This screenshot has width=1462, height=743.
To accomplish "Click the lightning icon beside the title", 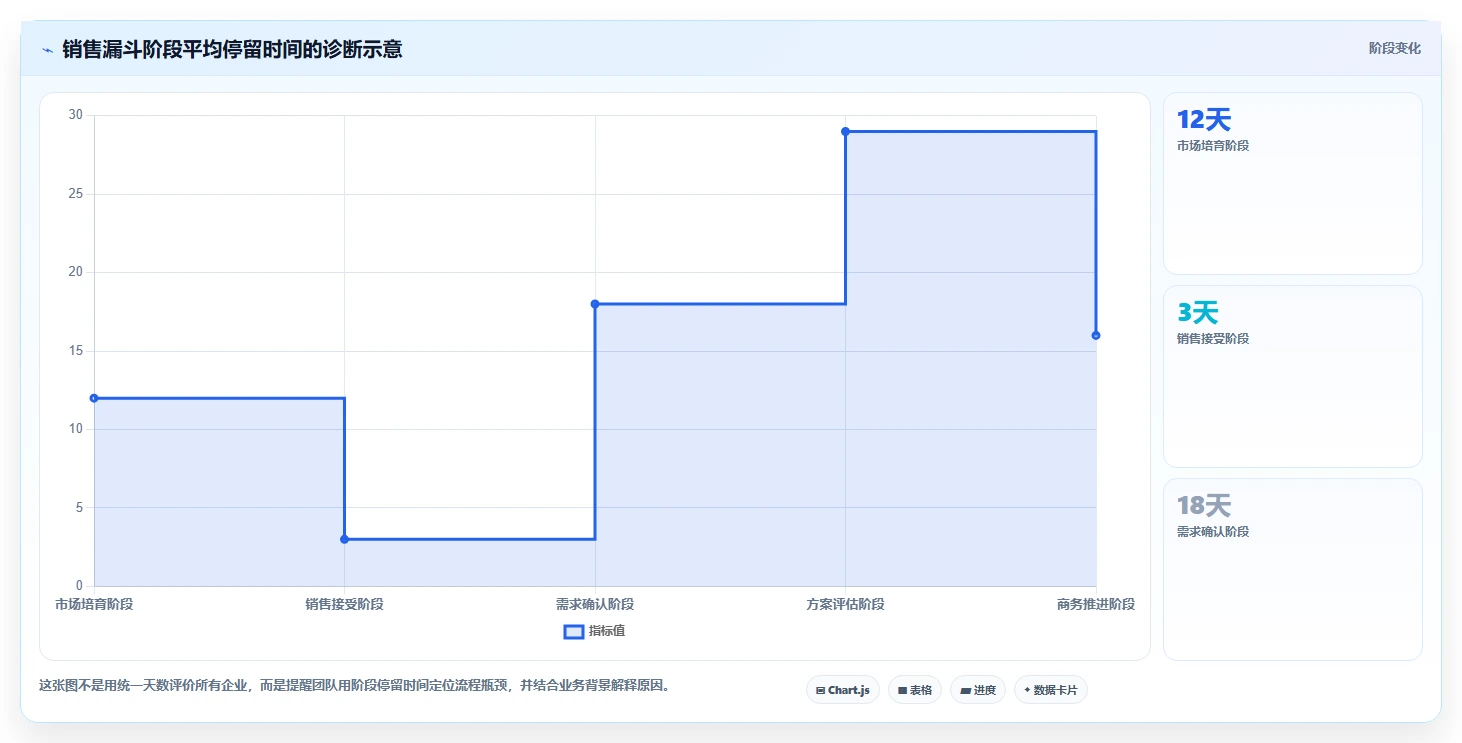I will click(x=47, y=49).
